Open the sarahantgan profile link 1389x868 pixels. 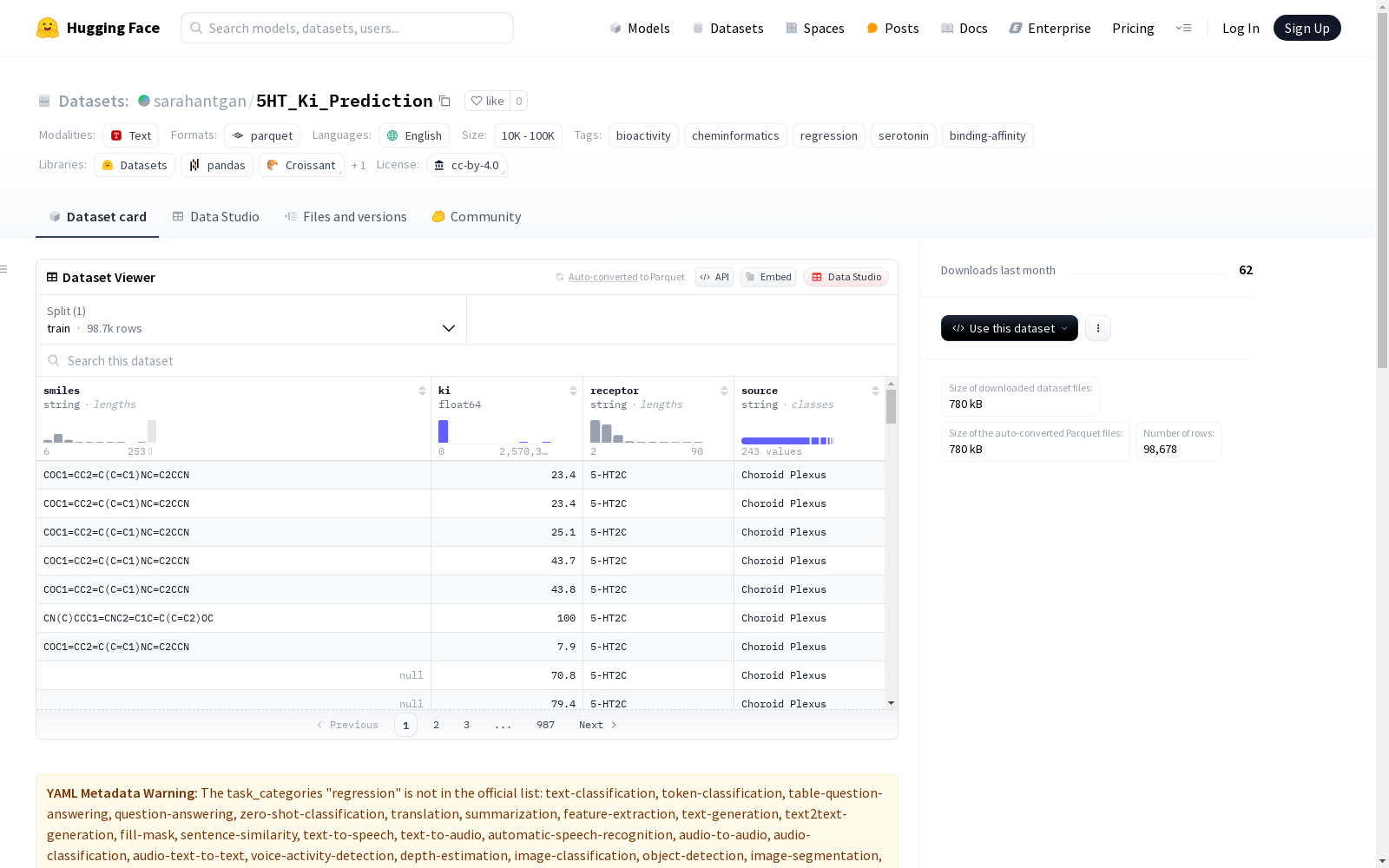[x=200, y=101]
